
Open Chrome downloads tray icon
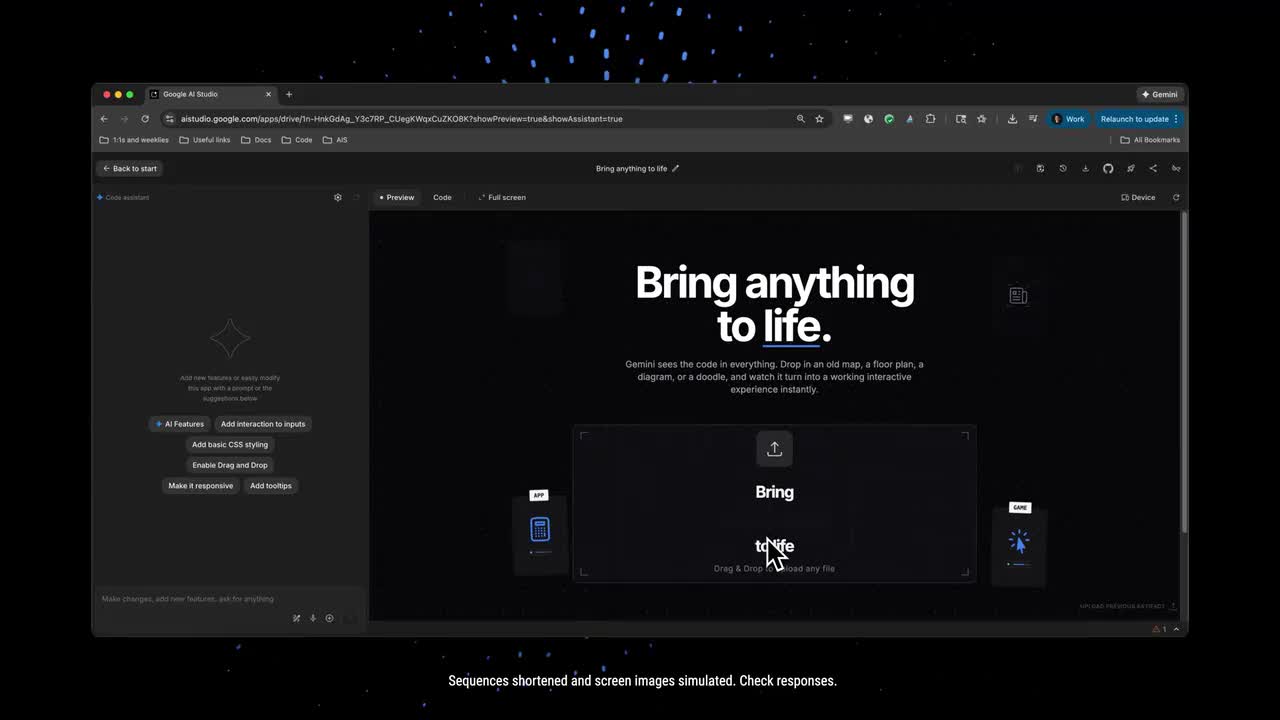coord(1012,119)
